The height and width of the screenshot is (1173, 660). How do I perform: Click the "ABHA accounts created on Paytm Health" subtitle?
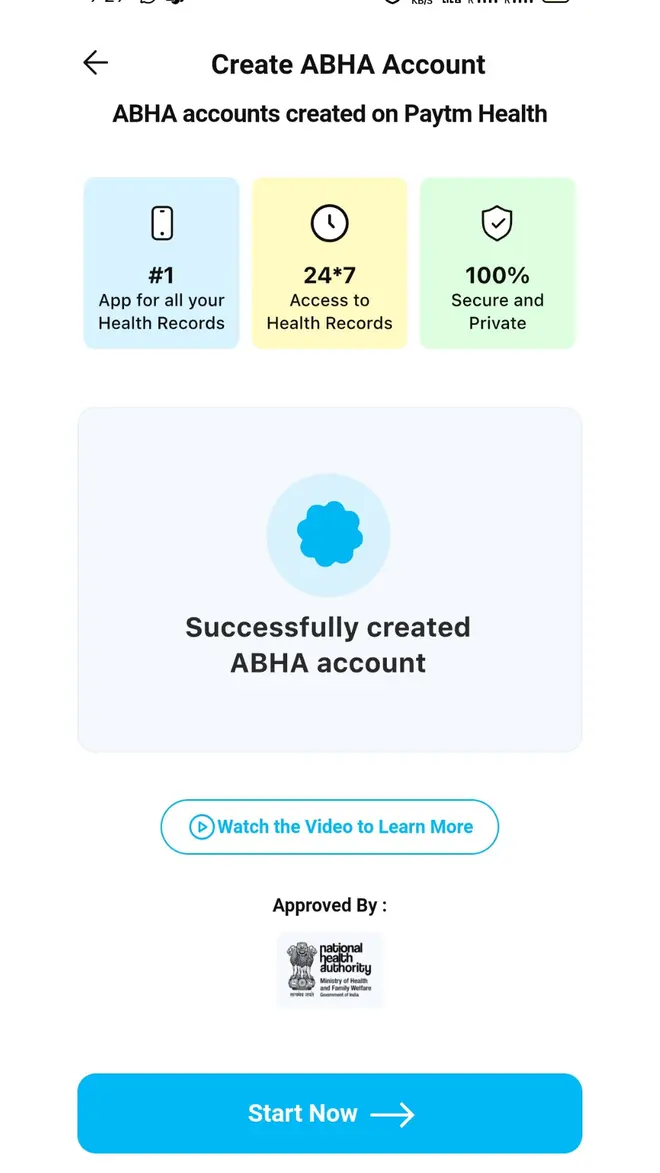pos(329,113)
